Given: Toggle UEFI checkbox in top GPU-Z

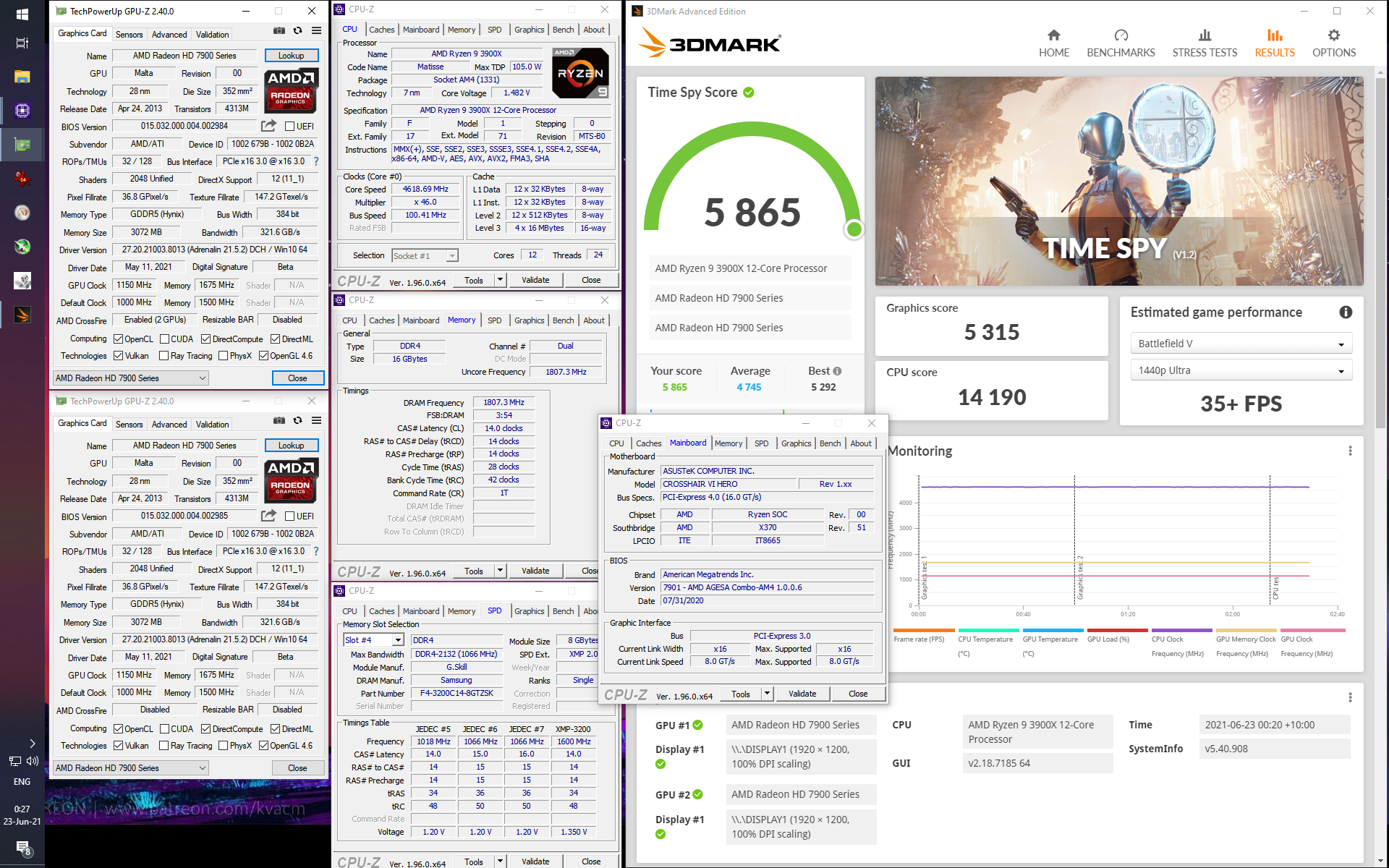Looking at the screenshot, I should 289,127.
